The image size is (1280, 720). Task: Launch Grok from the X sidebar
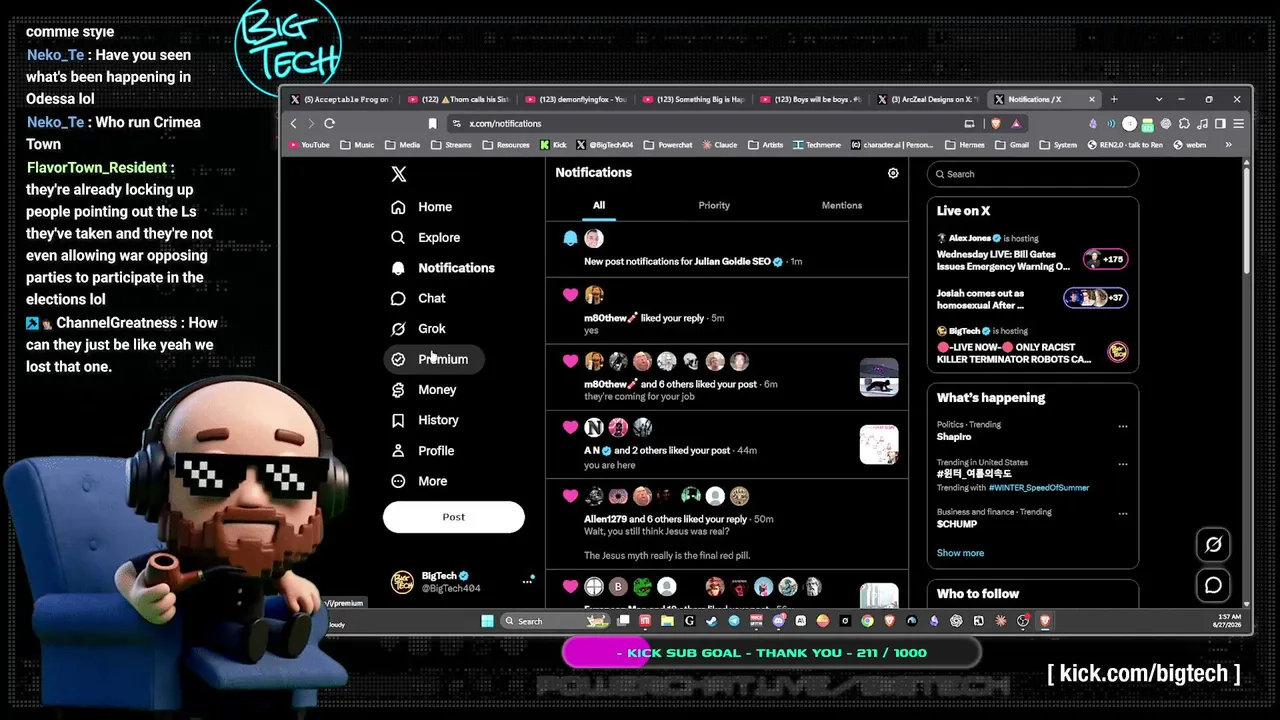pos(418,329)
